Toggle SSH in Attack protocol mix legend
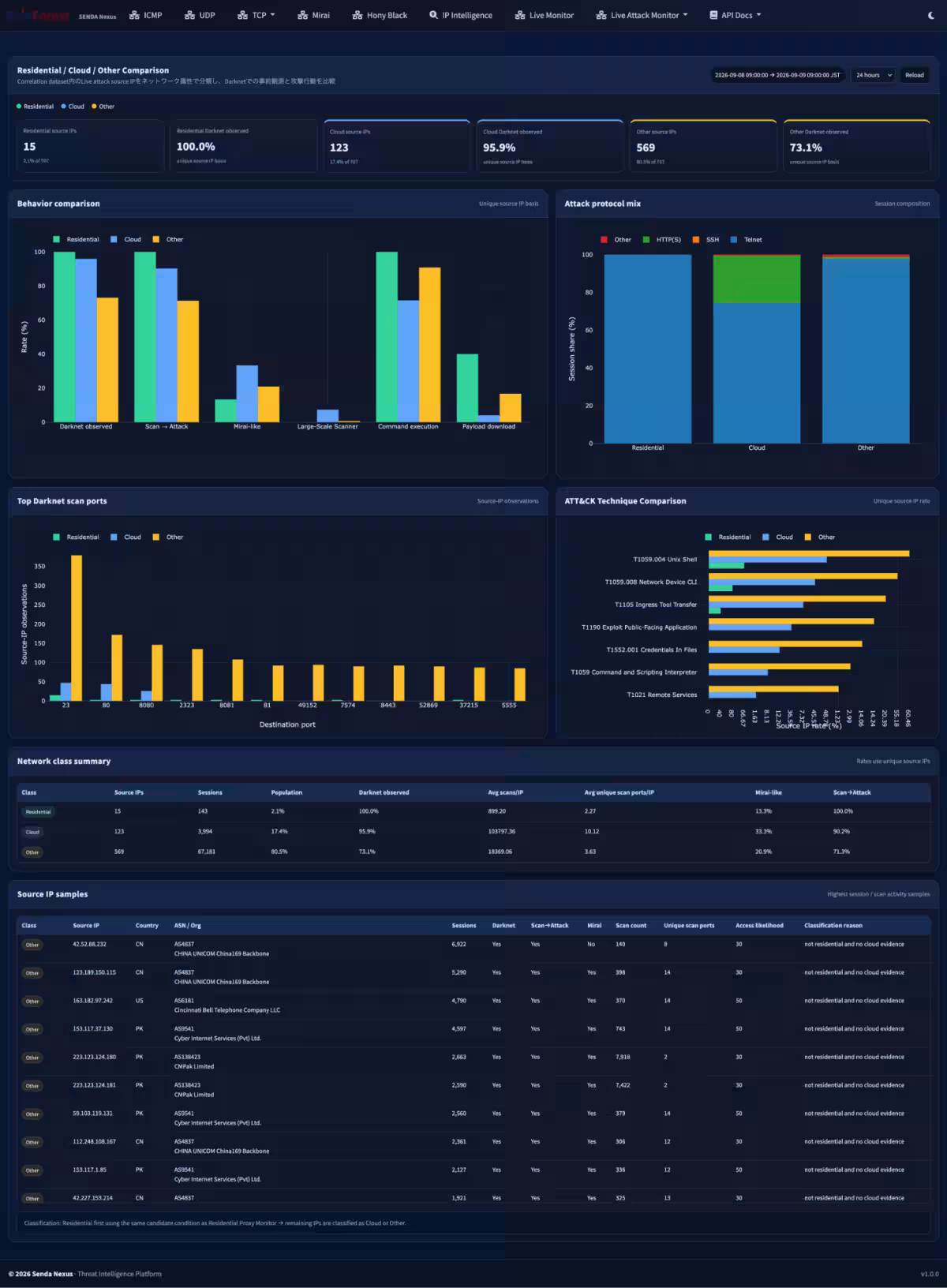 pyautogui.click(x=706, y=239)
